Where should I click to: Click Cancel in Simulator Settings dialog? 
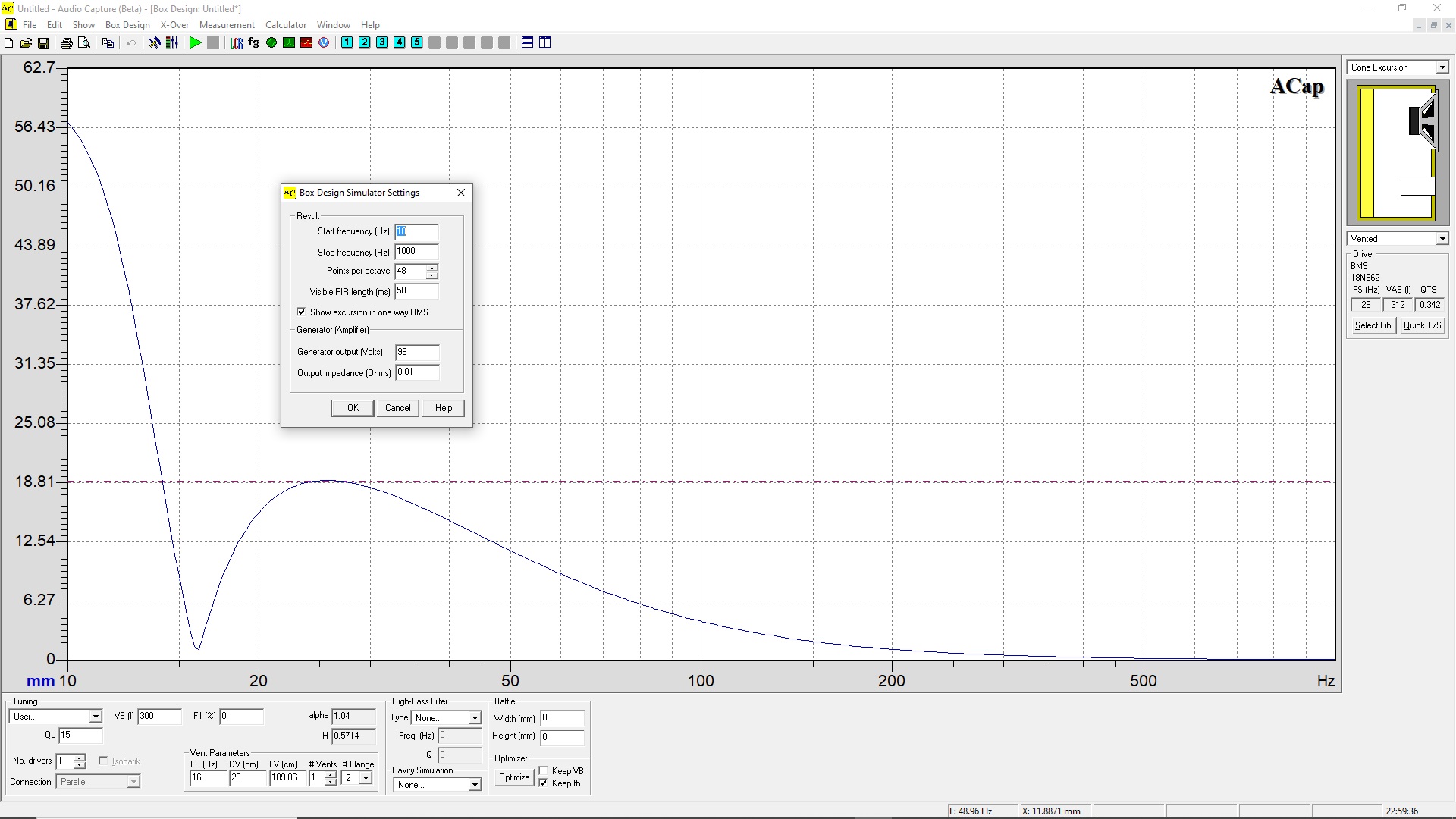coord(398,408)
